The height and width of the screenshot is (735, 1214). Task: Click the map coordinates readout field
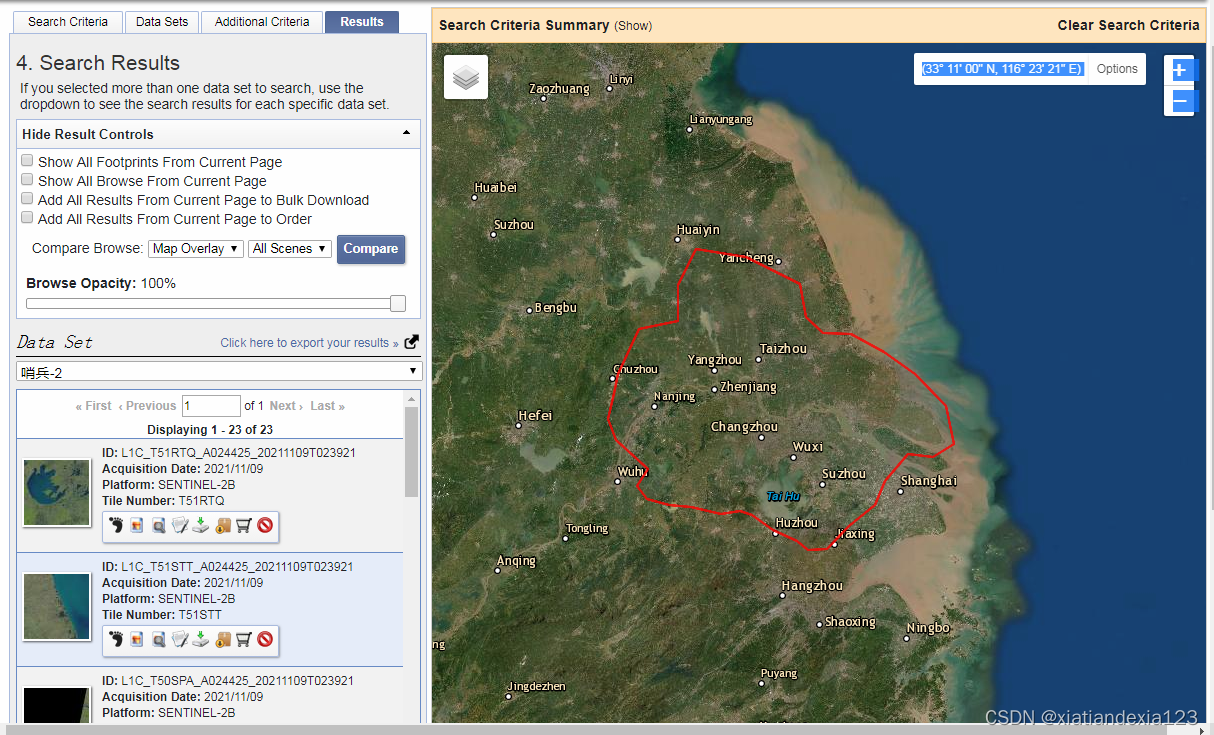click(1003, 69)
